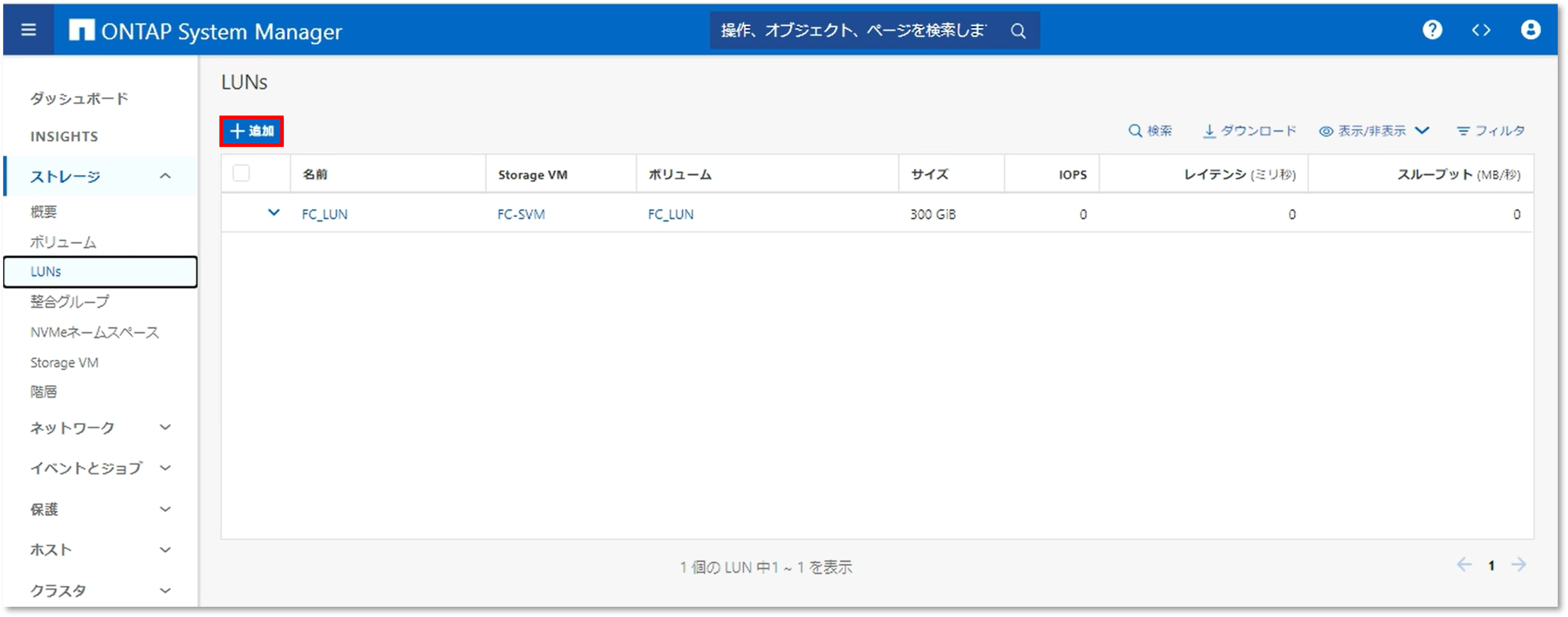
Task: Open the FC_LUN name link
Action: coord(324,215)
